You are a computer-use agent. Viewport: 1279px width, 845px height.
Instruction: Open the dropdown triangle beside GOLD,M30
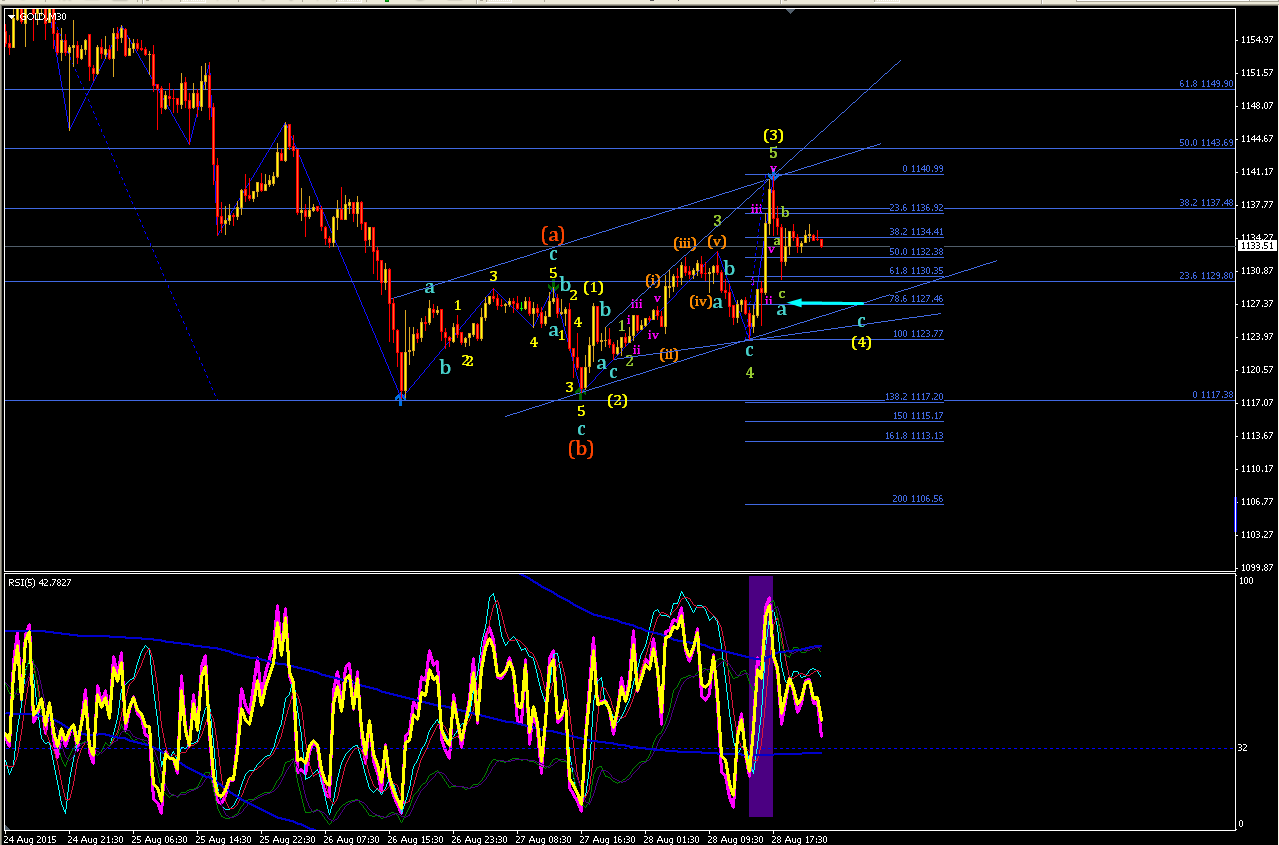11,17
